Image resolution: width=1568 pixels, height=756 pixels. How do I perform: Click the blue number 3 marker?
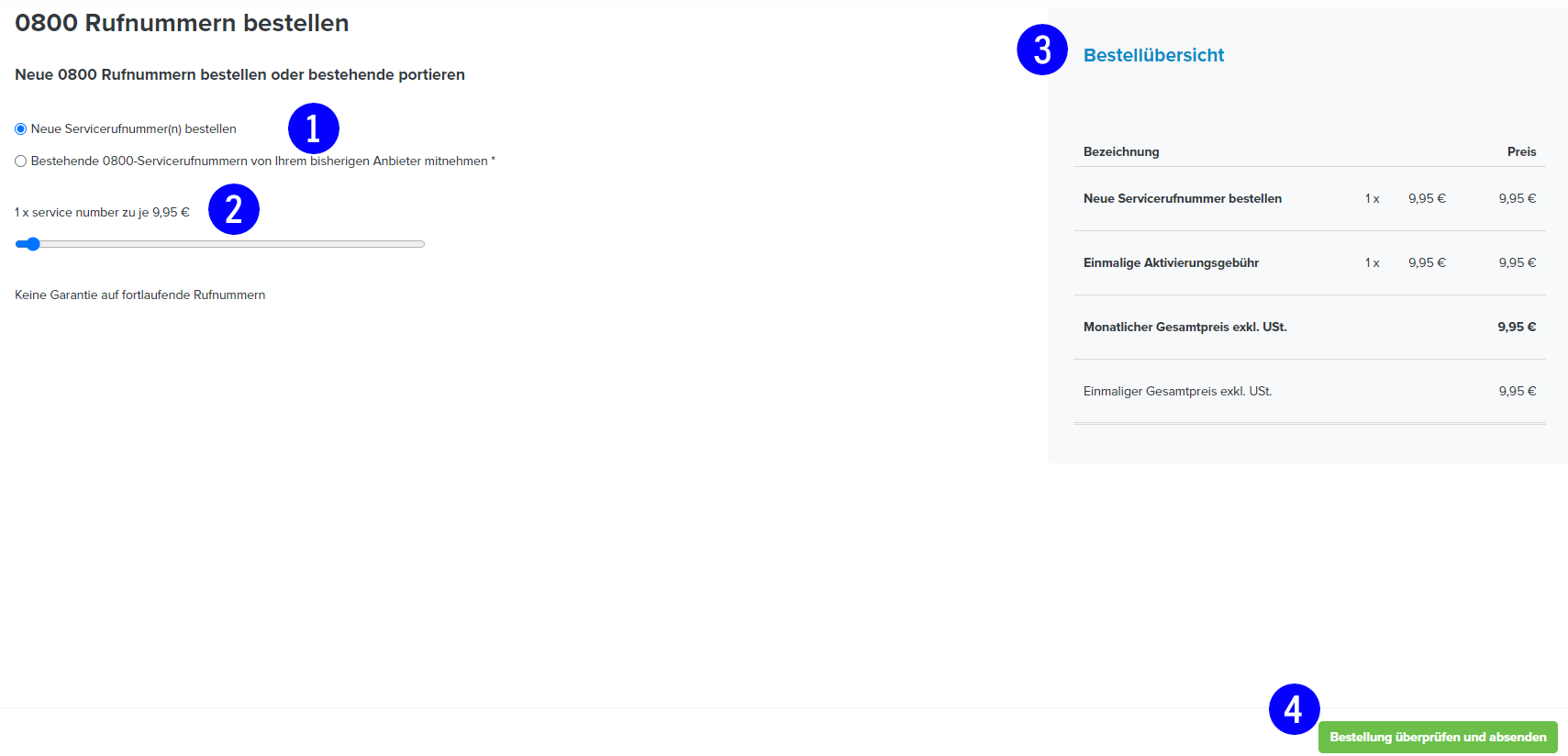pos(1042,50)
